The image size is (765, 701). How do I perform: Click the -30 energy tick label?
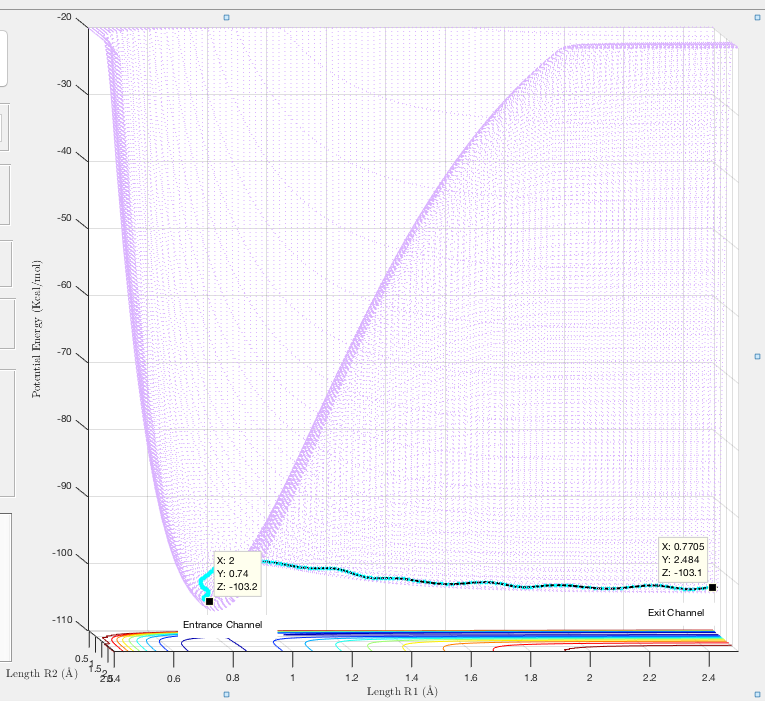click(64, 84)
